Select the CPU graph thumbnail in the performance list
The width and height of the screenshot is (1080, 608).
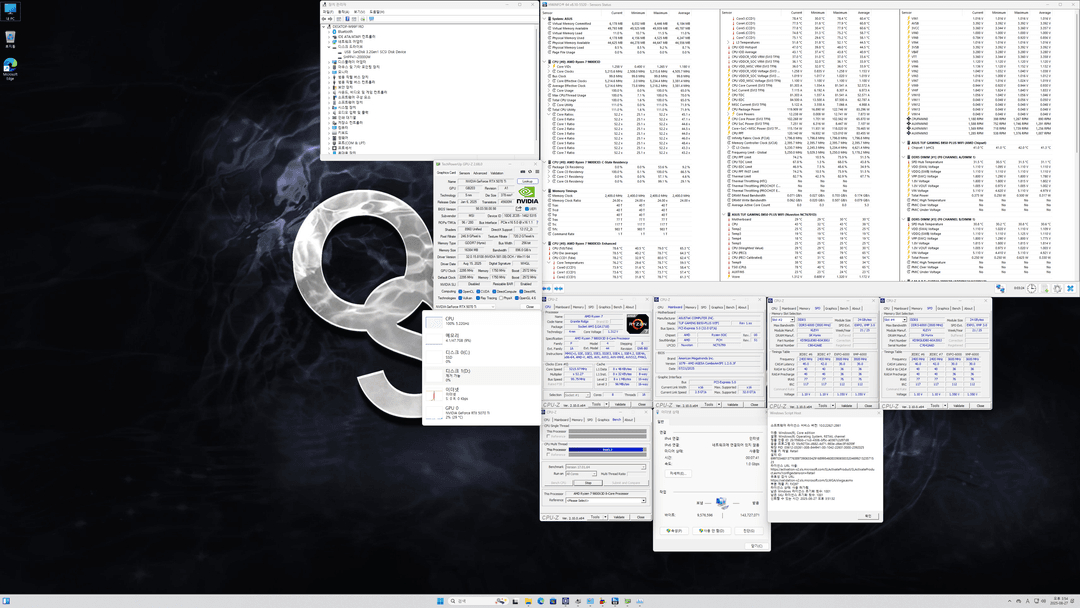click(x=434, y=322)
